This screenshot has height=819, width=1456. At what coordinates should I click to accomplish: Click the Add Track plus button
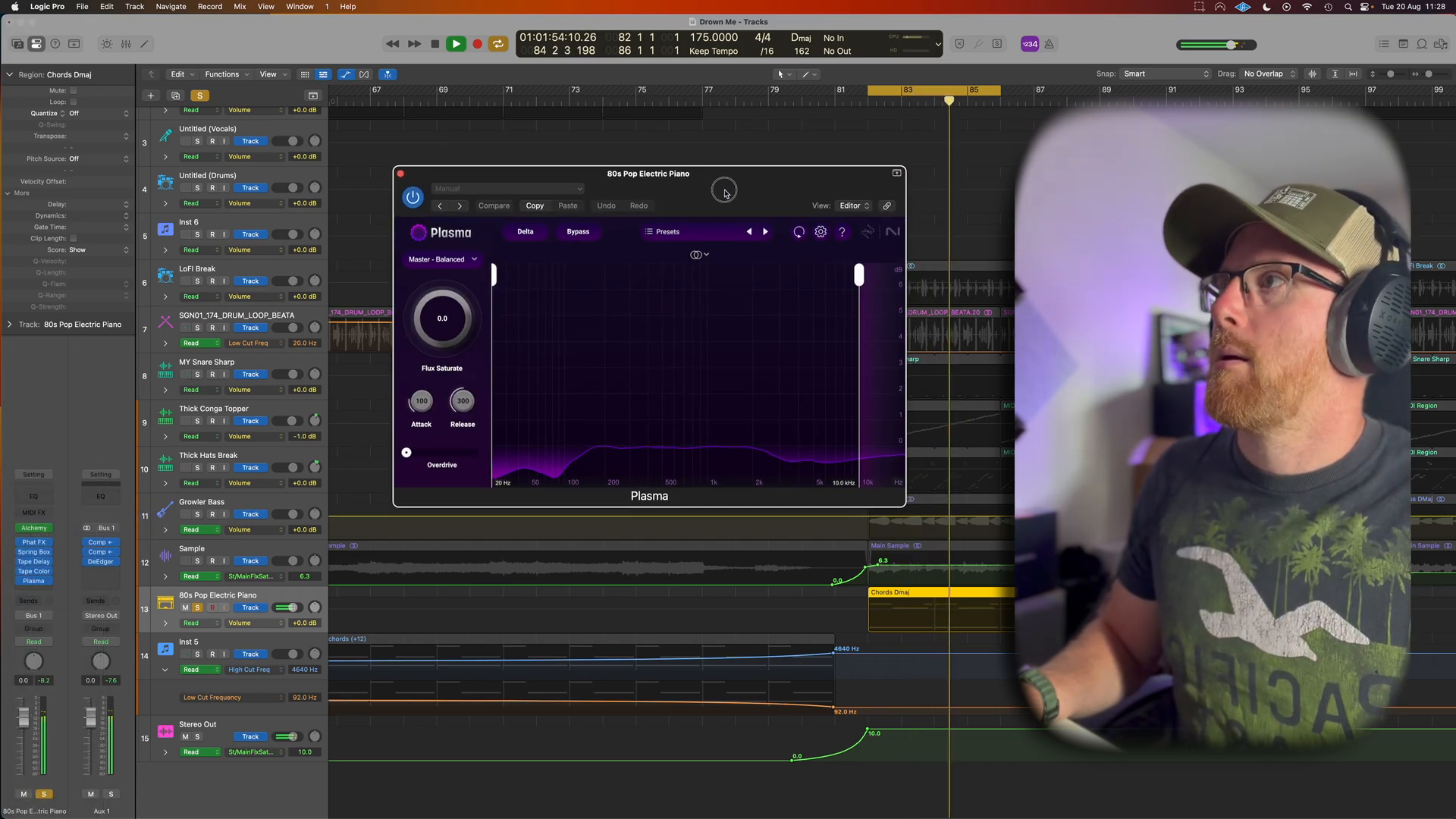click(150, 96)
